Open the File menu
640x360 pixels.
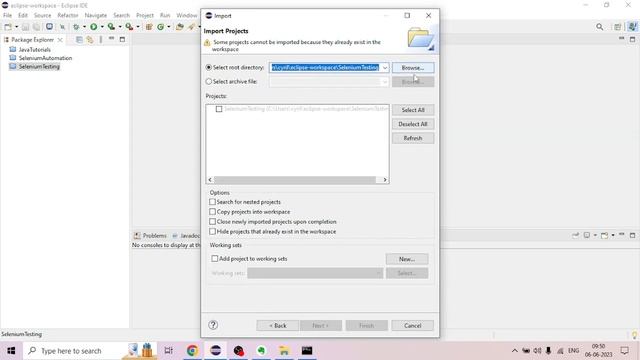[x=7, y=15]
